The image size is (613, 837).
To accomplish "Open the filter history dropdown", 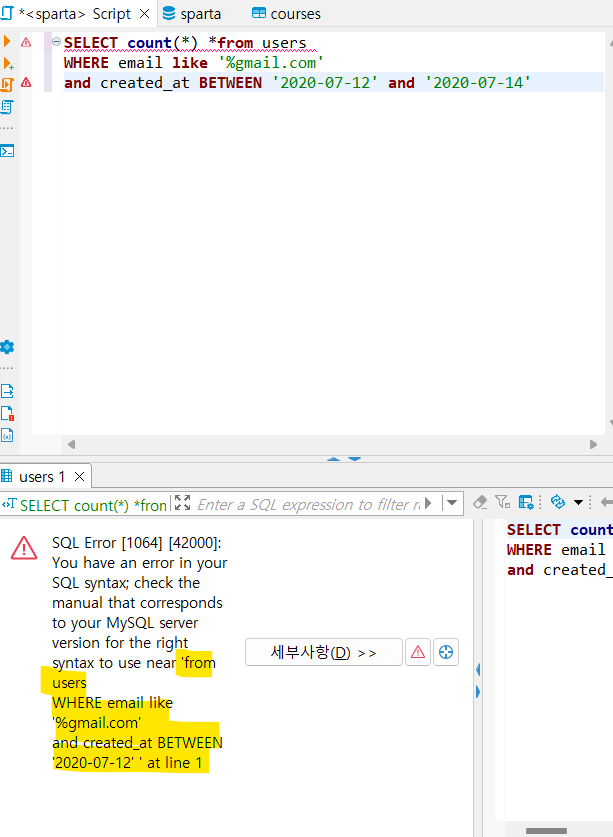I will [452, 503].
